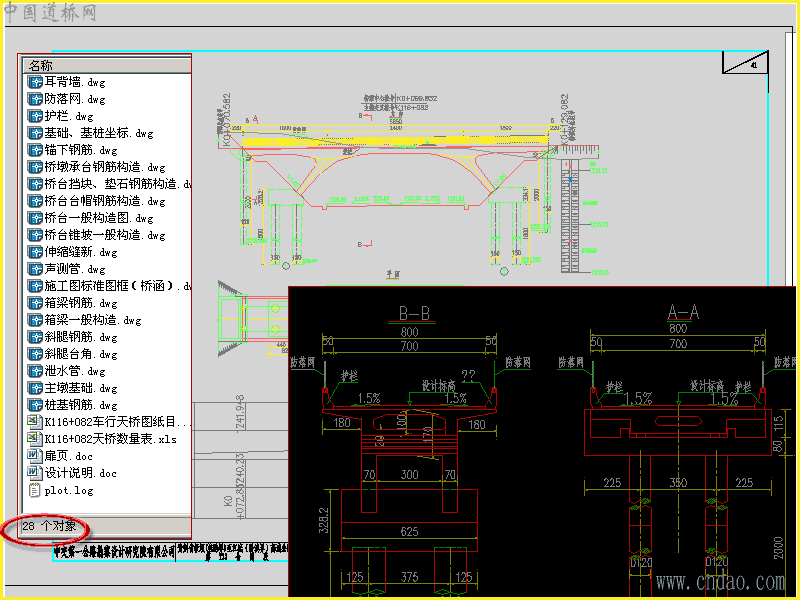Click the text file icon for plot.log

point(35,490)
